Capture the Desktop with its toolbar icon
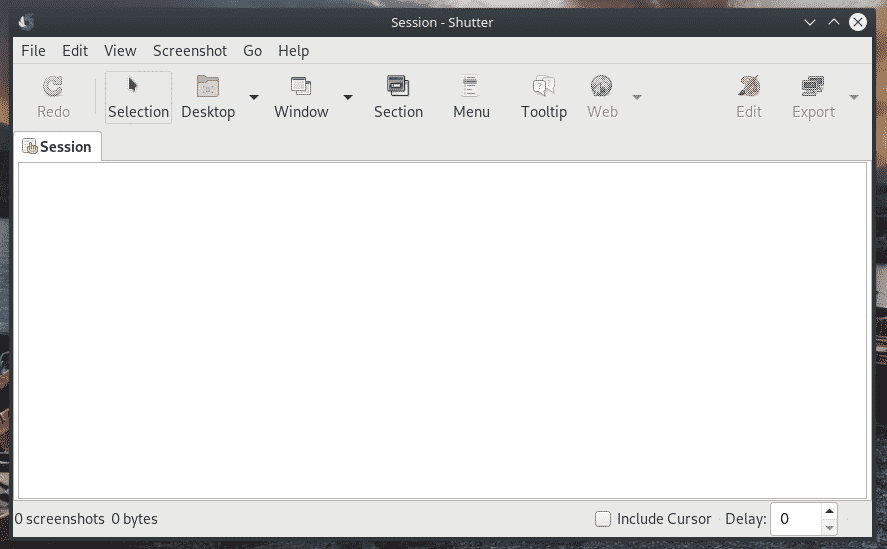 tap(208, 87)
